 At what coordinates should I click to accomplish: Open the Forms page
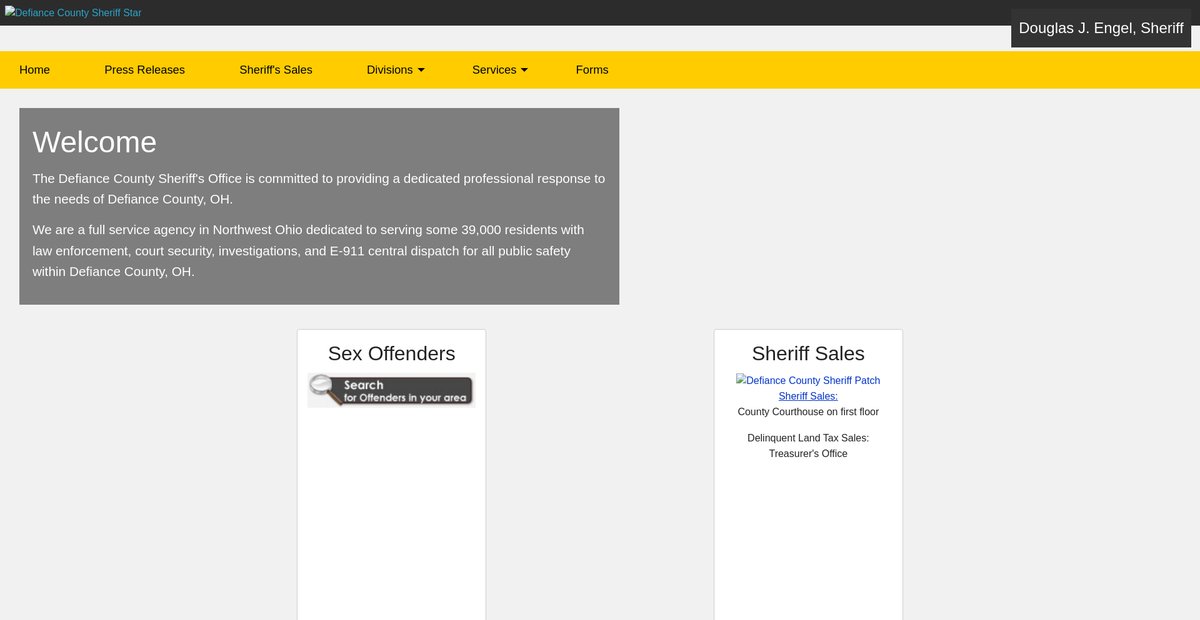(592, 70)
